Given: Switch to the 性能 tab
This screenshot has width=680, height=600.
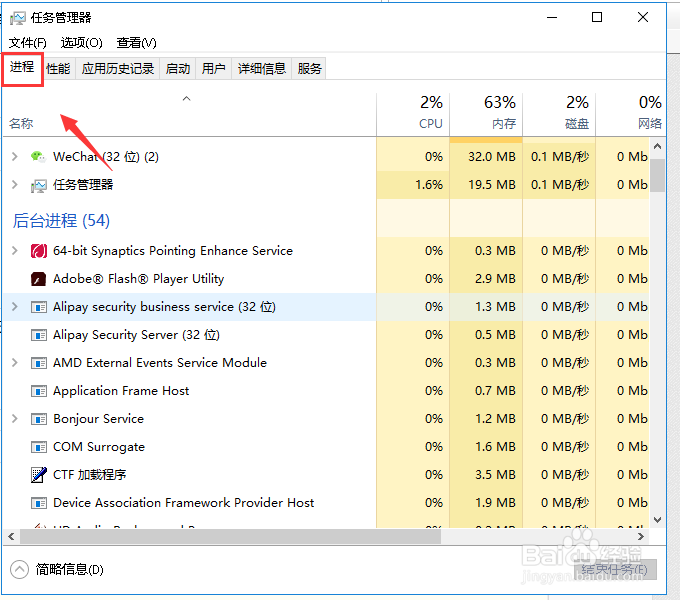Looking at the screenshot, I should coord(58,68).
